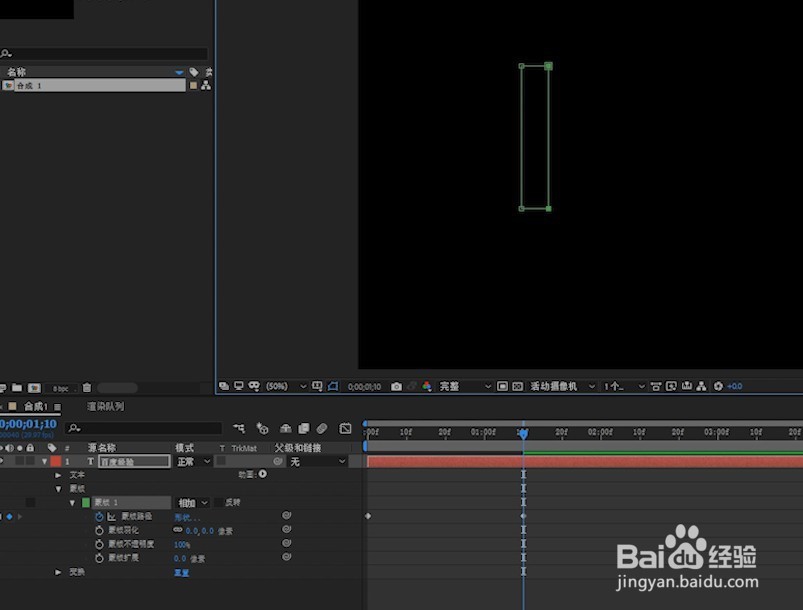This screenshot has height=610, width=803.
Task: Toggle the keyframe diamond for the mask path
Action: coord(9,517)
